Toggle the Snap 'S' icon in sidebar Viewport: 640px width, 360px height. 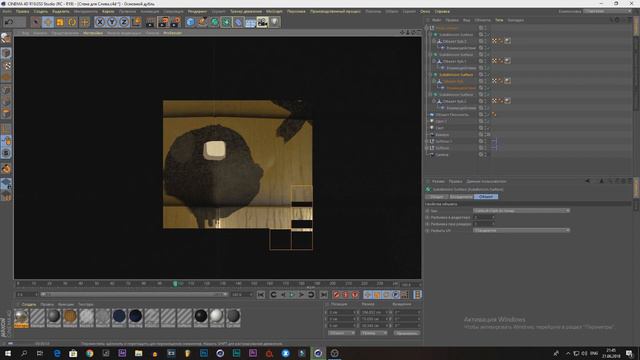(6, 153)
